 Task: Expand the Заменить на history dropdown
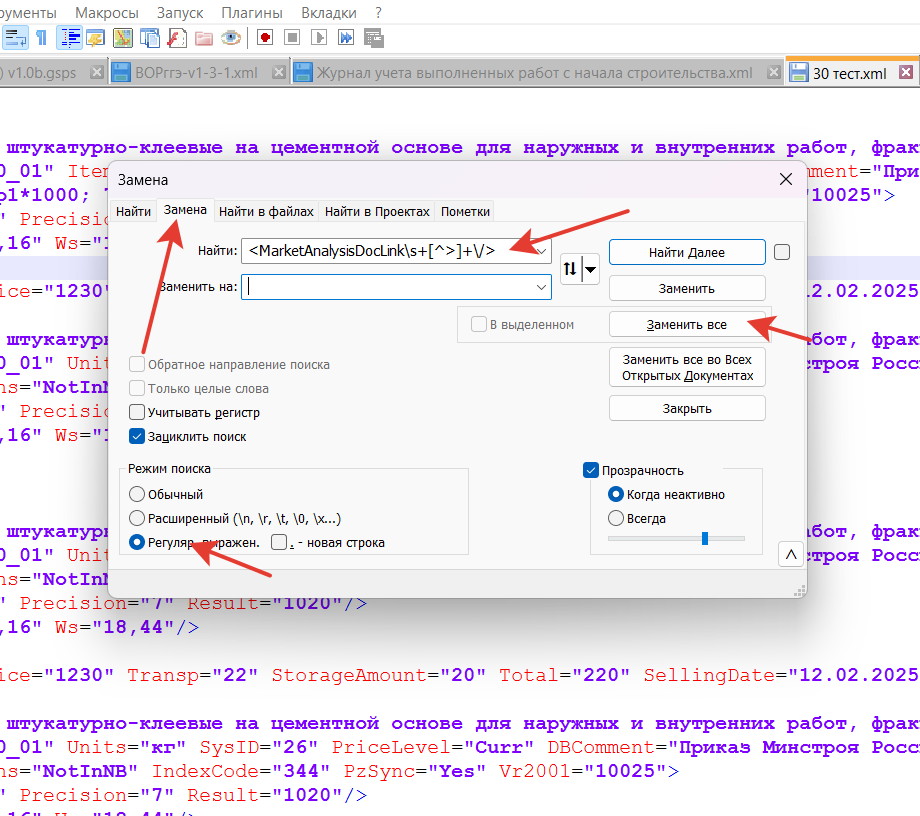[541, 287]
